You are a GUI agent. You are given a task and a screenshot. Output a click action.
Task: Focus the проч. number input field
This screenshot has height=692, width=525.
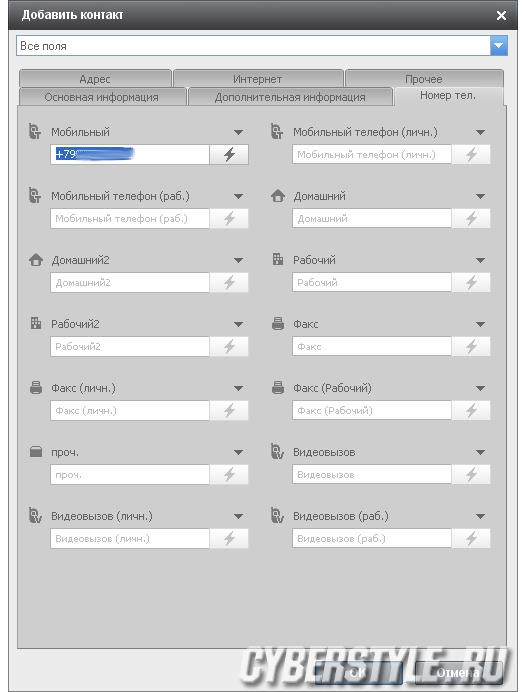[x=130, y=474]
